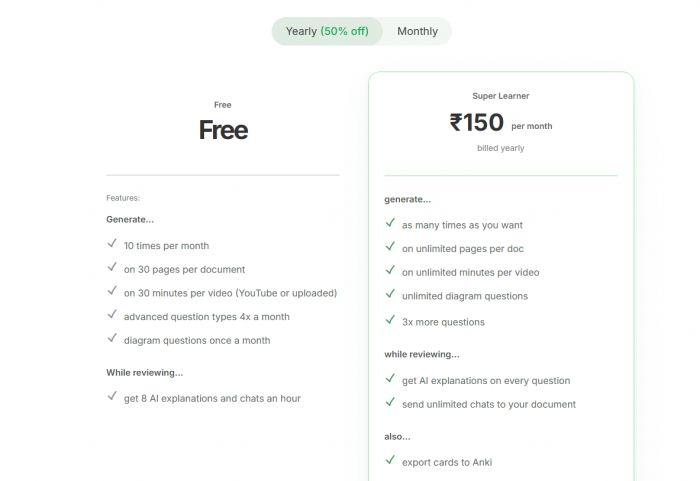Click checkmark next to 'export cards to Anki'
The width and height of the screenshot is (700, 481).
(x=390, y=461)
